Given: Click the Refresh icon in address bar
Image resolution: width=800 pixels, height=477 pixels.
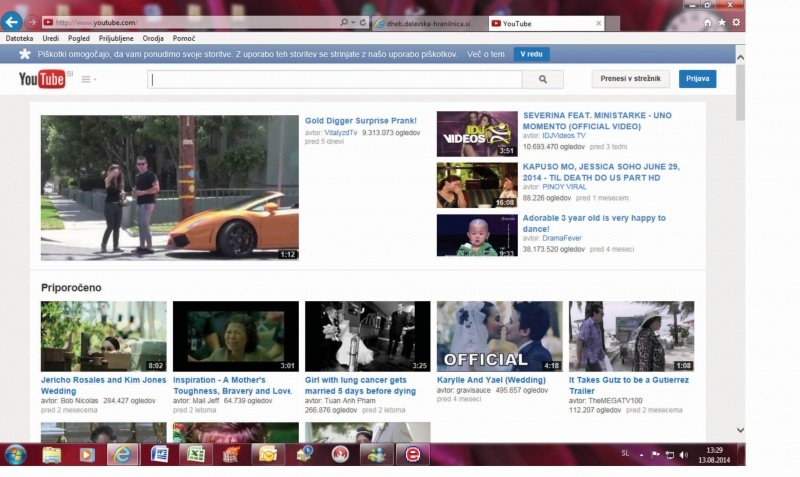Looking at the screenshot, I should [363, 22].
